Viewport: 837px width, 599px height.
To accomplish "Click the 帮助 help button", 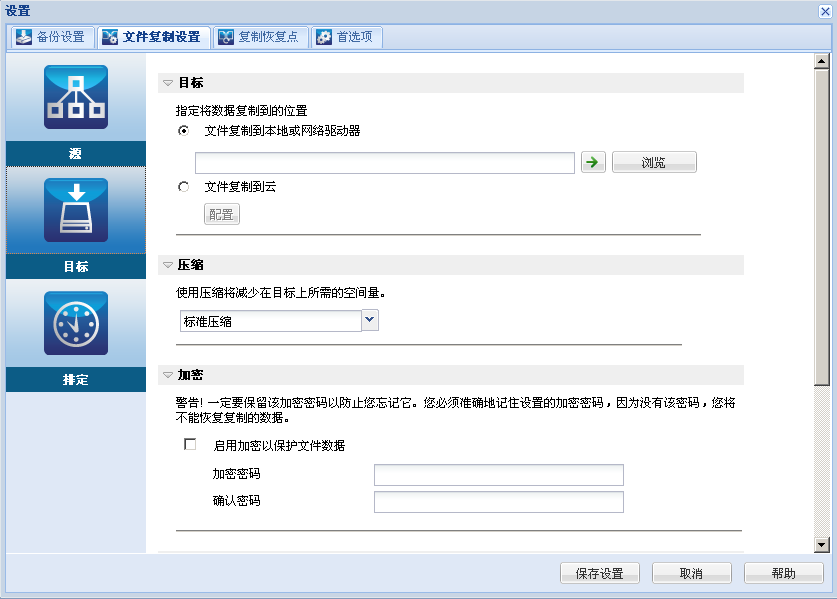I will pyautogui.click(x=784, y=573).
